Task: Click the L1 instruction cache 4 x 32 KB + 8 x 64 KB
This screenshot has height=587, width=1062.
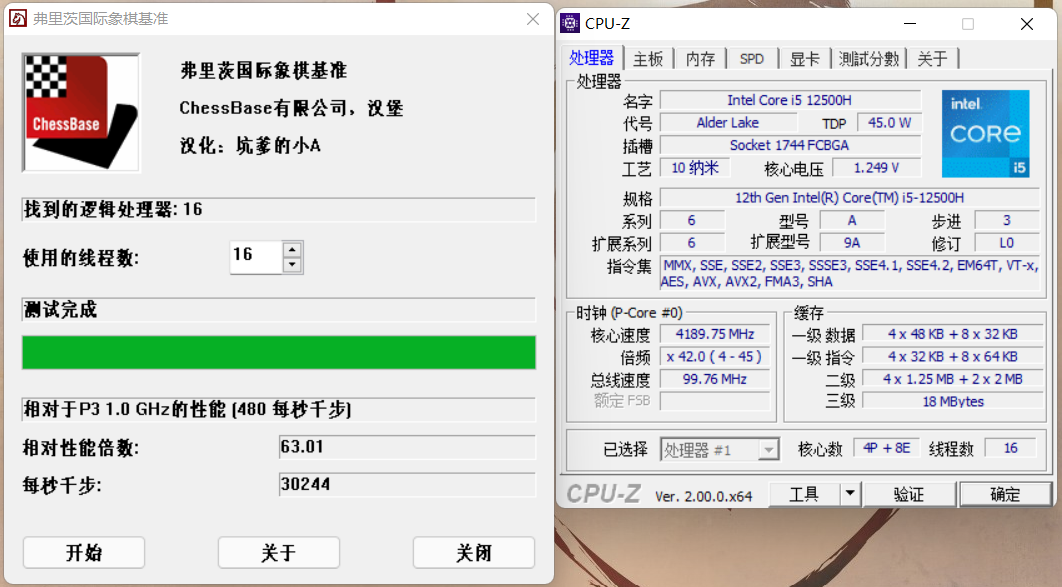Action: pos(952,356)
